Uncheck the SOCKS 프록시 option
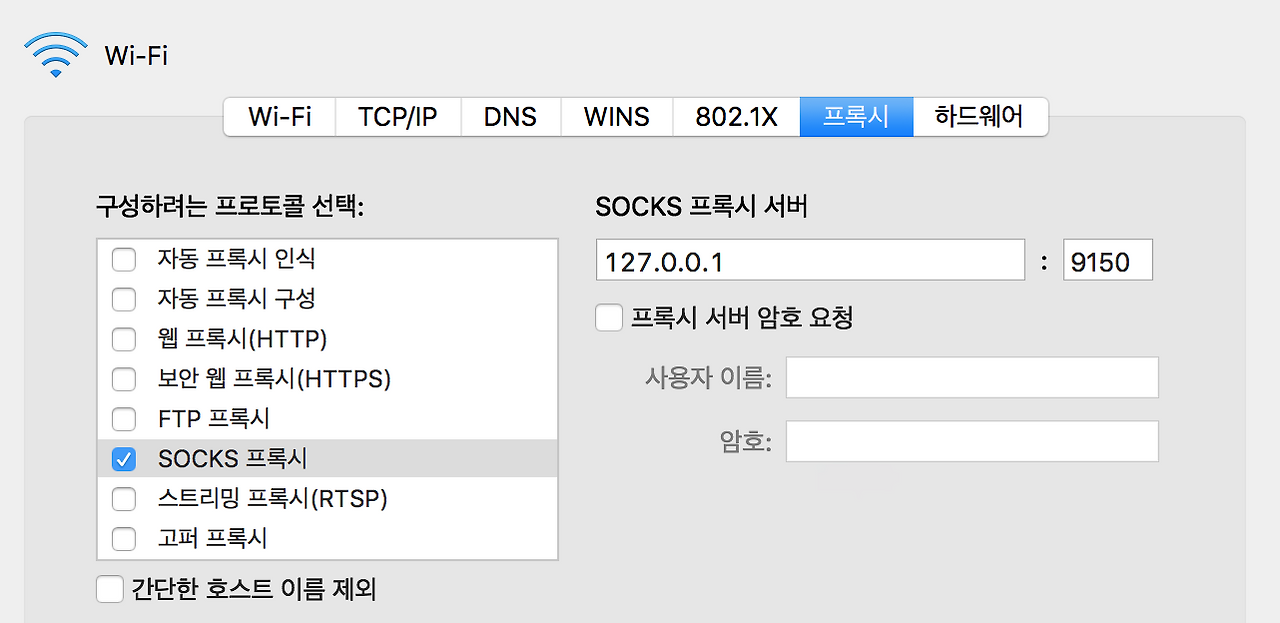 124,459
